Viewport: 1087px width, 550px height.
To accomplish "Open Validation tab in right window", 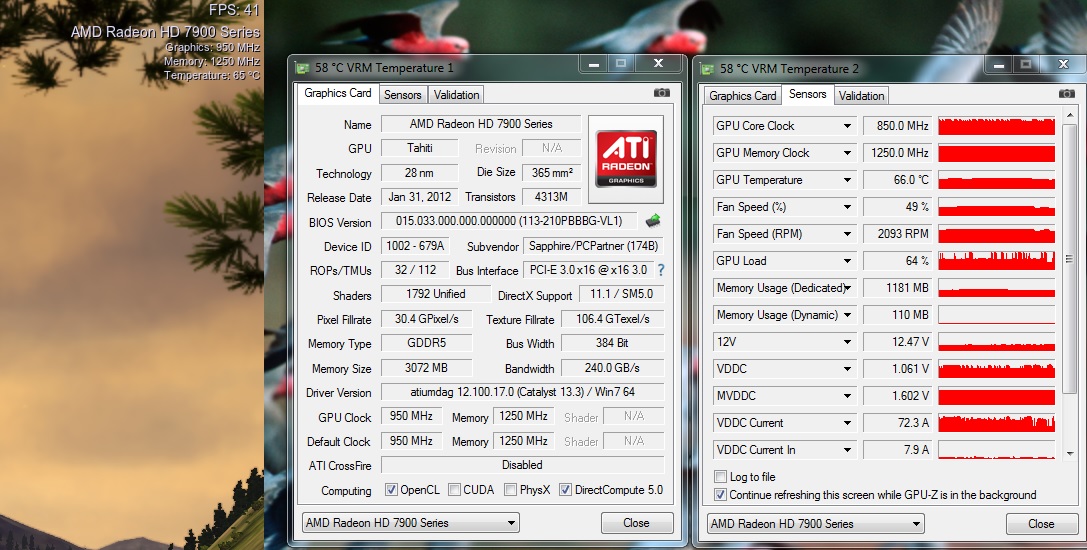I will (x=861, y=96).
